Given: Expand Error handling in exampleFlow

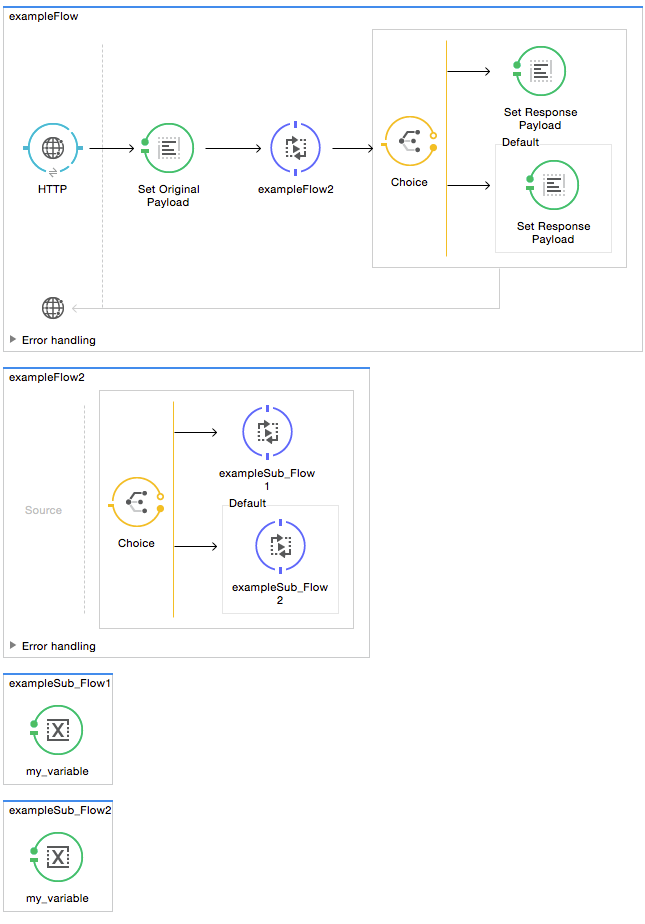Looking at the screenshot, I should [x=13, y=340].
